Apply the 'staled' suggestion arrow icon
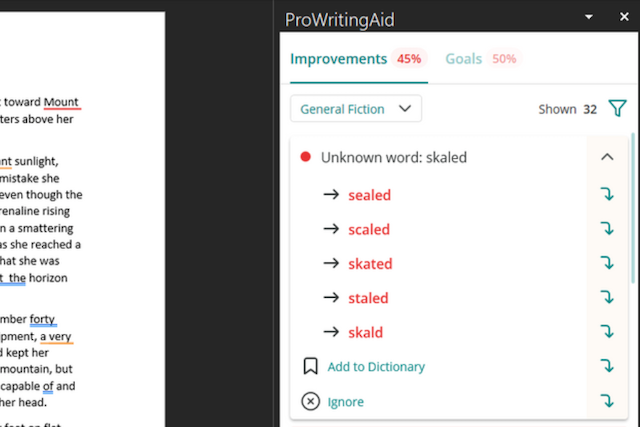 607,297
